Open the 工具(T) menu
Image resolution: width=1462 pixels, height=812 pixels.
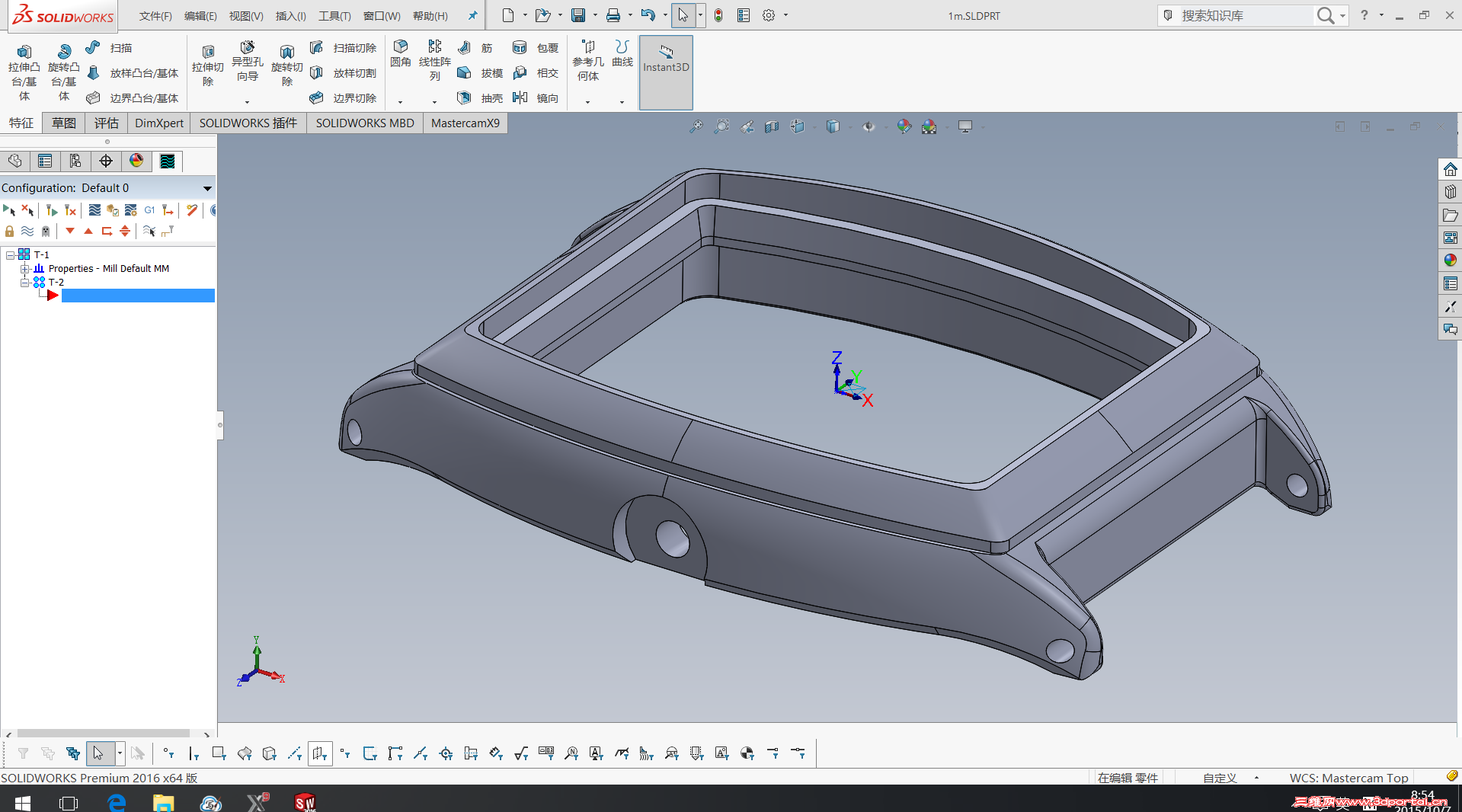(x=334, y=16)
